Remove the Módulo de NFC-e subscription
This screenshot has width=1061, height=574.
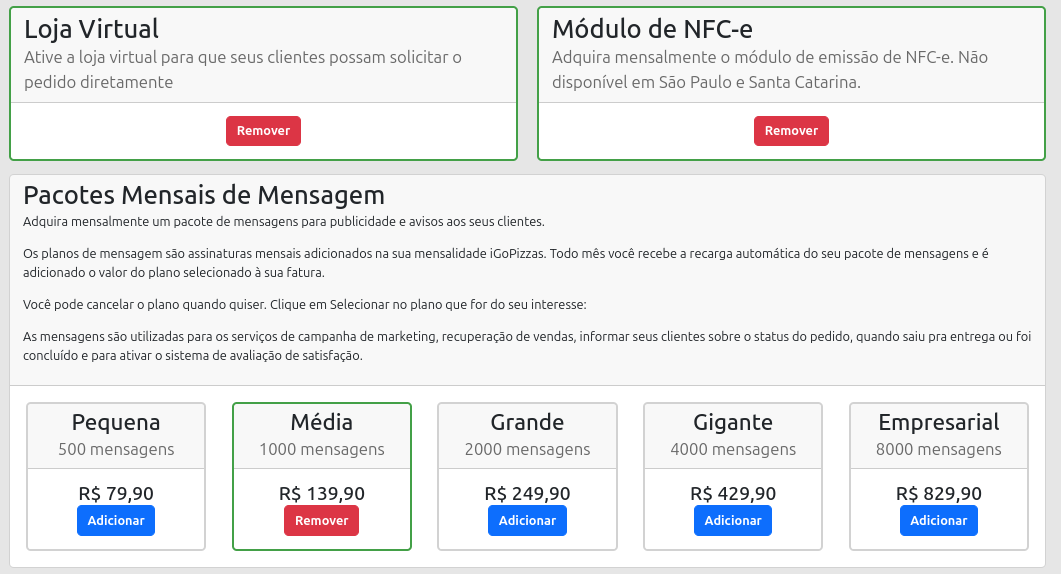pos(791,131)
